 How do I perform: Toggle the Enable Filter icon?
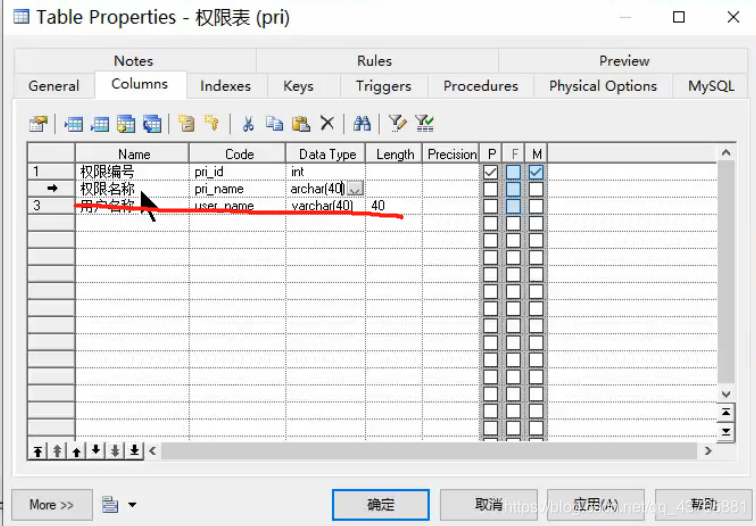424,123
